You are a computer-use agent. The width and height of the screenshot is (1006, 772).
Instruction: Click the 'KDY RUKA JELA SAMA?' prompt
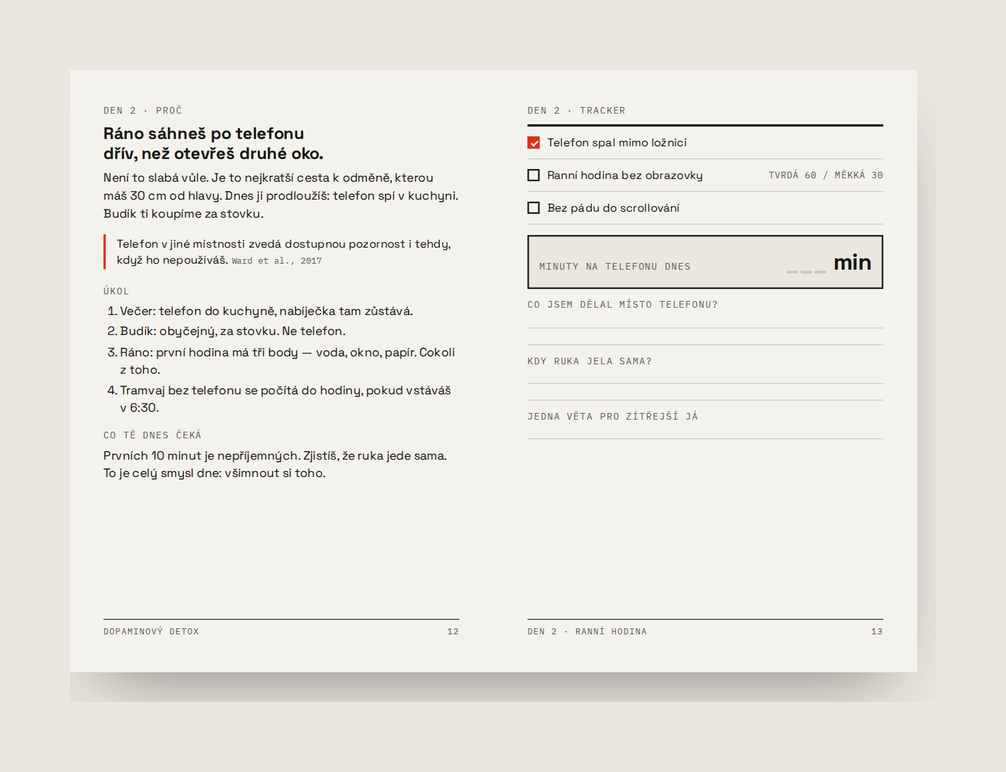click(589, 361)
